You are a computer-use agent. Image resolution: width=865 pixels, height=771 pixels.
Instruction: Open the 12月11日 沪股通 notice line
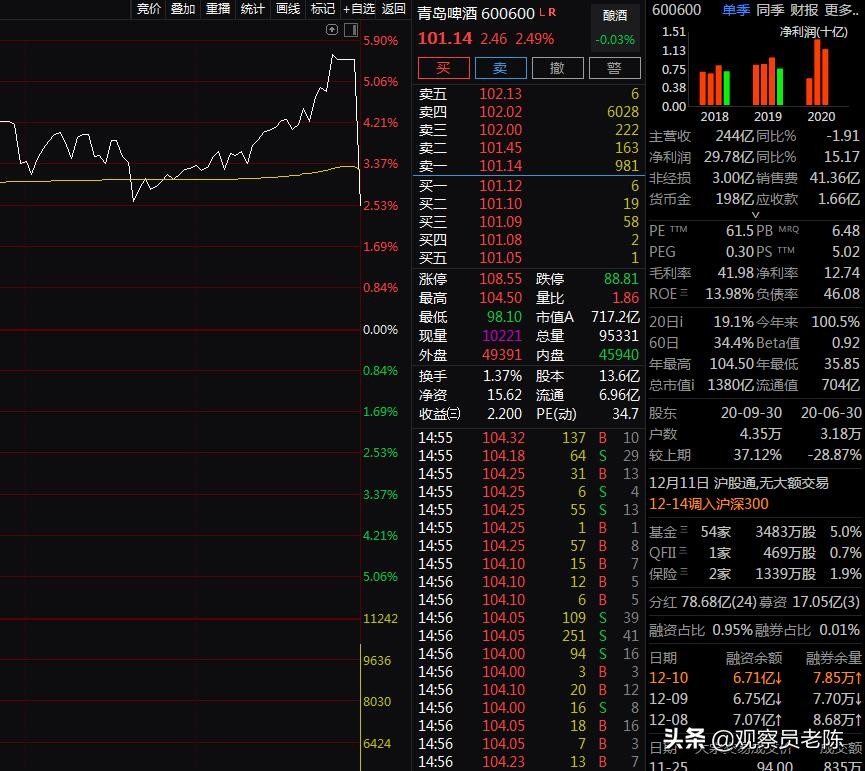[739, 483]
